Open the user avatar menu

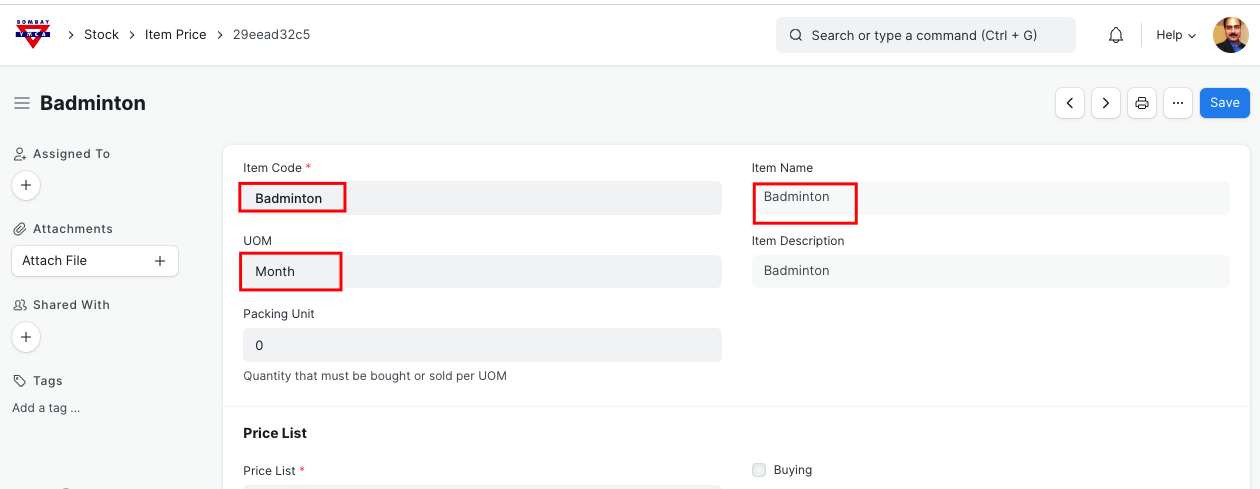click(x=1230, y=35)
